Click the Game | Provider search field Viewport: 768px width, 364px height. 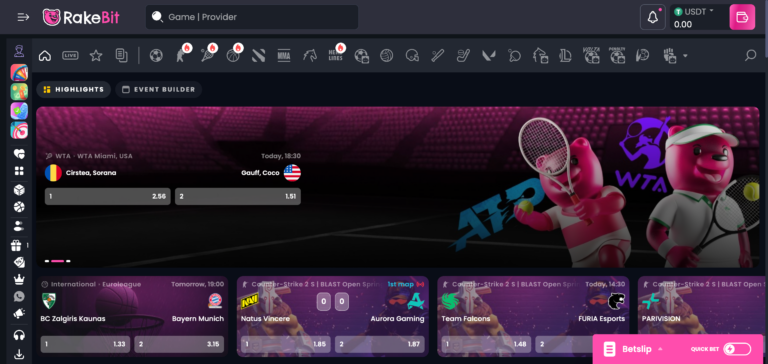coord(252,17)
